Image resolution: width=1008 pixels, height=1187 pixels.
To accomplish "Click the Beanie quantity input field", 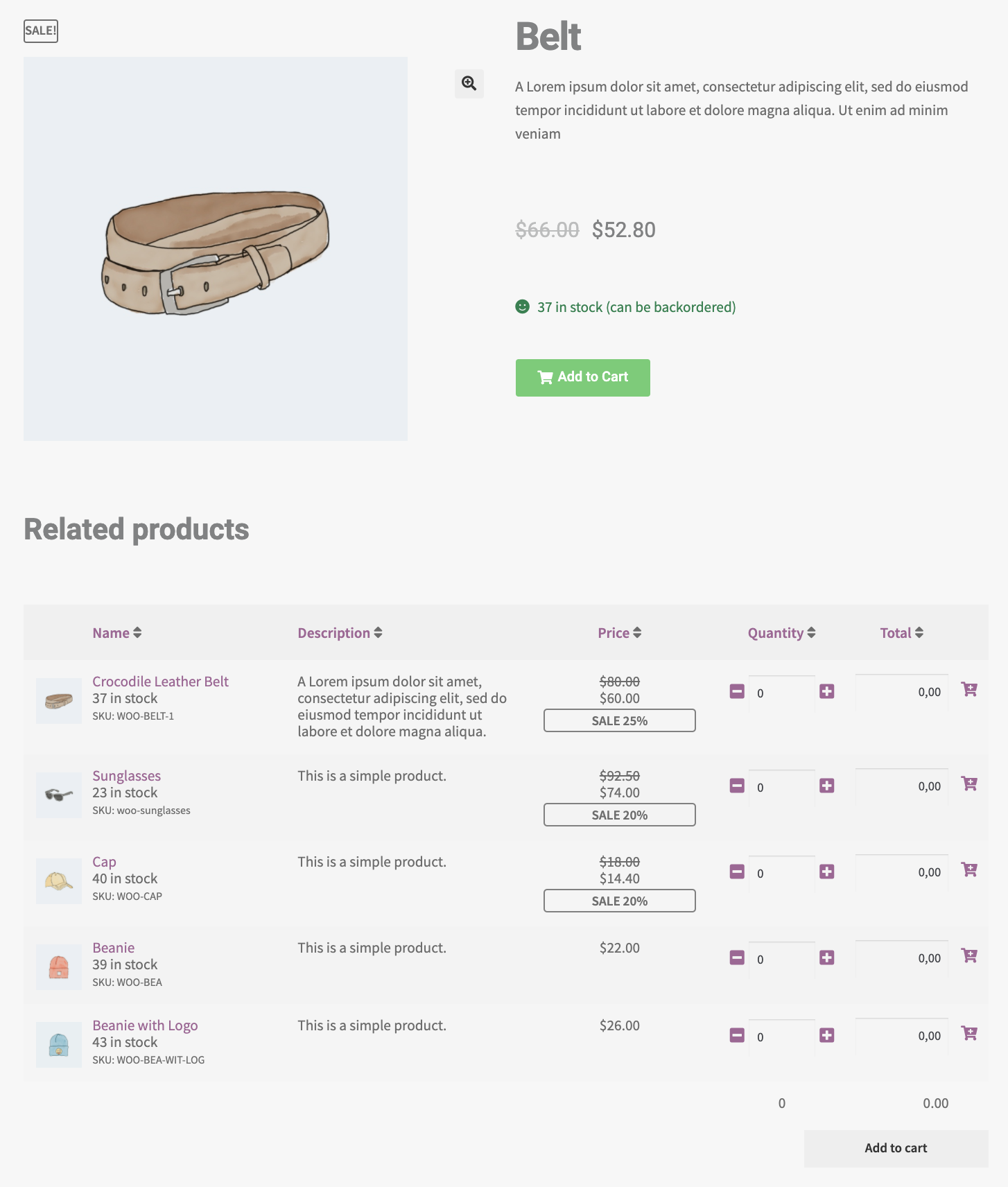I will point(781,959).
